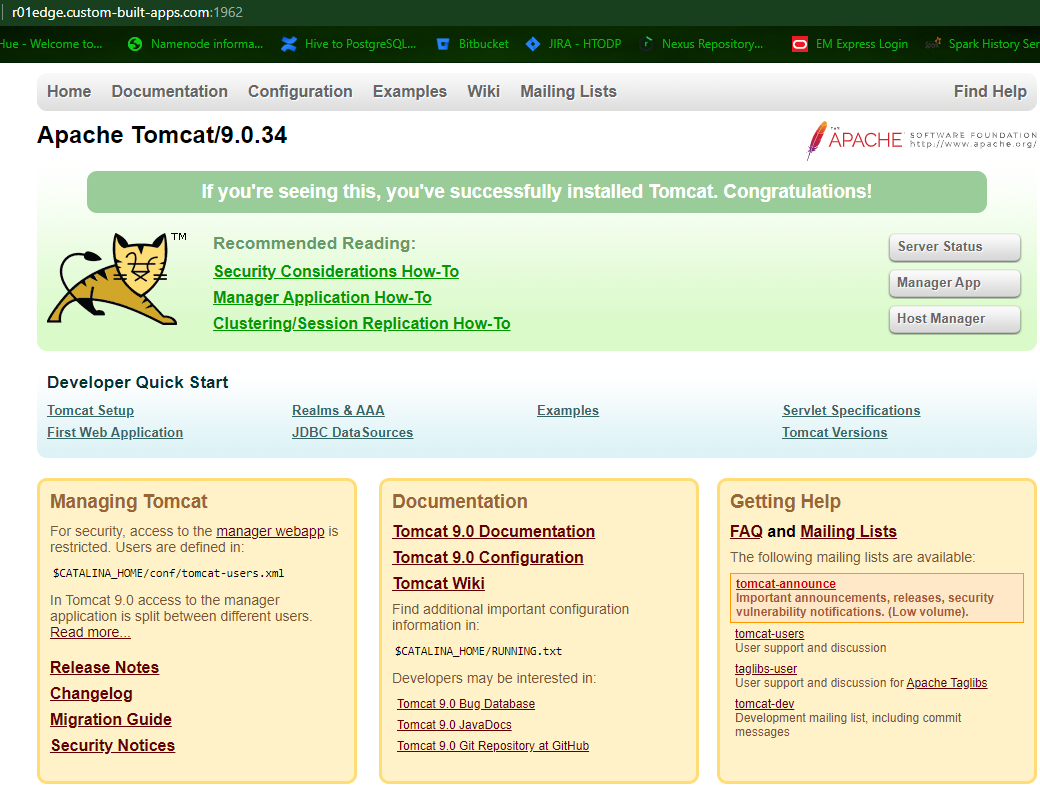
Task: Open the Changelog link
Action: 92,694
